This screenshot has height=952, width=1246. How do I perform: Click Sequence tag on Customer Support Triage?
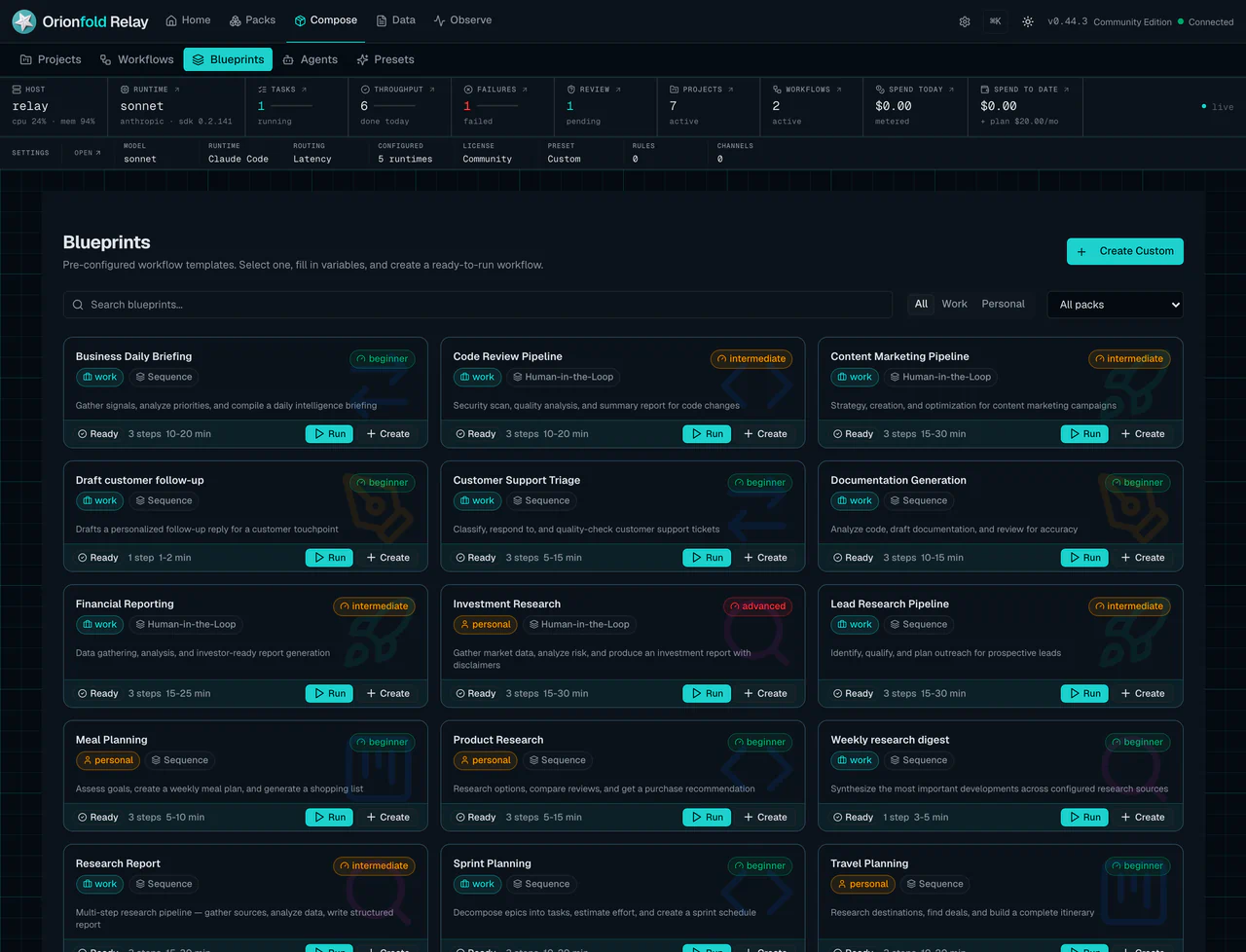click(540, 501)
